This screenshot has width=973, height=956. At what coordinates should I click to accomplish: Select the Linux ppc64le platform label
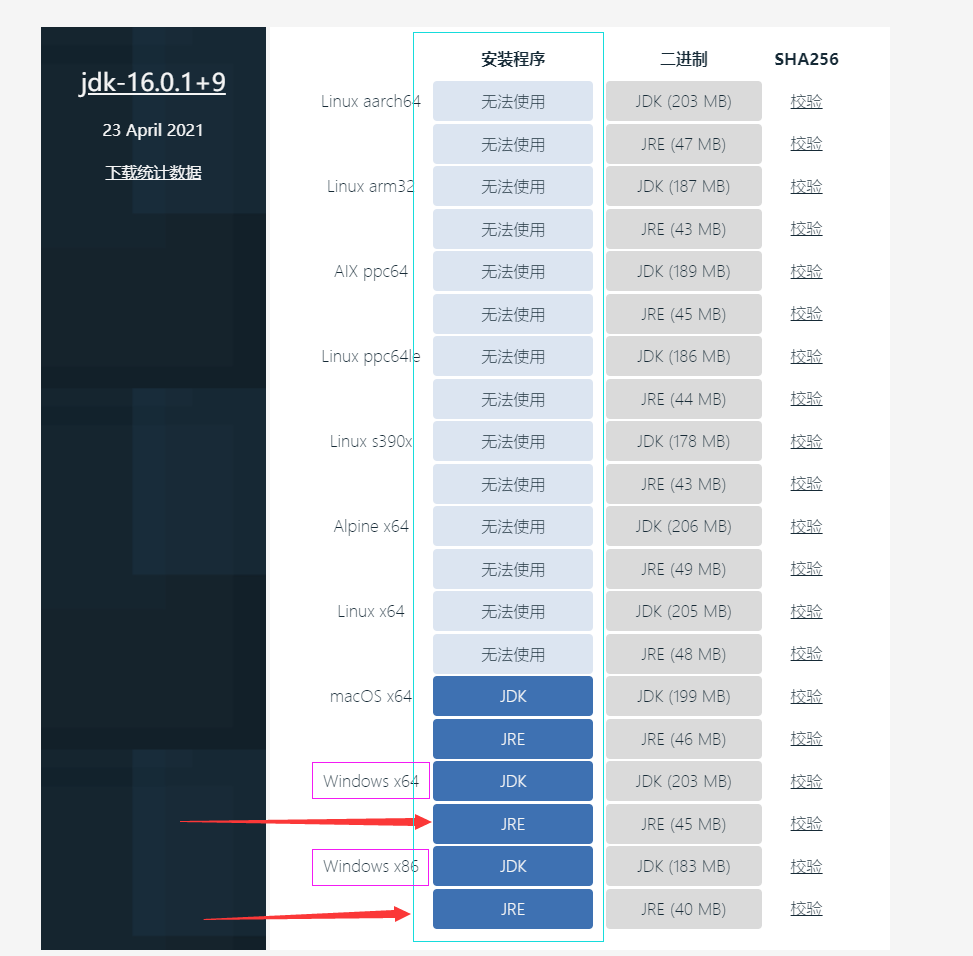pos(370,356)
